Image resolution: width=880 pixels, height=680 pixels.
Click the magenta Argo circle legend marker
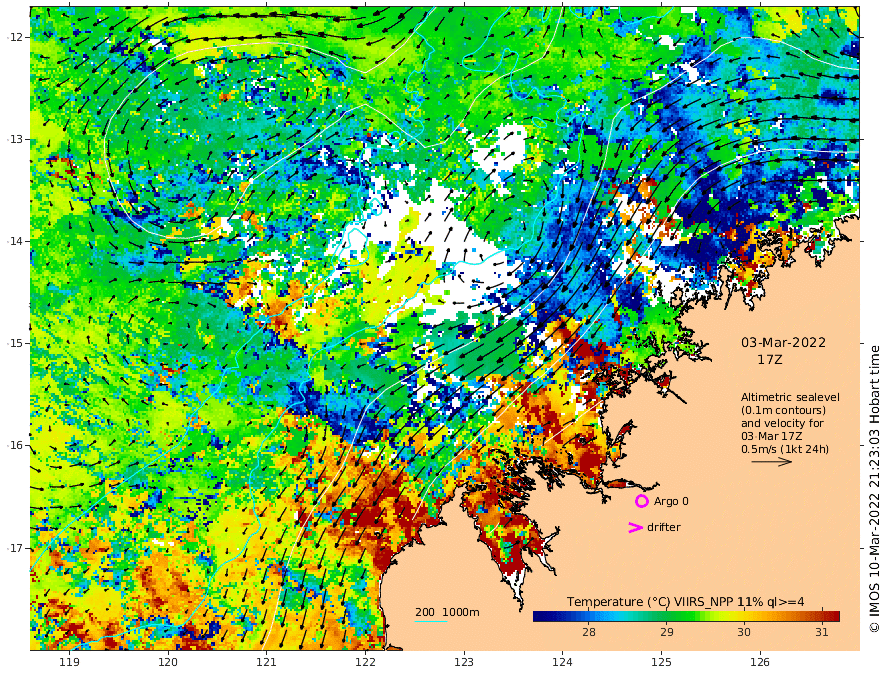[x=641, y=501]
